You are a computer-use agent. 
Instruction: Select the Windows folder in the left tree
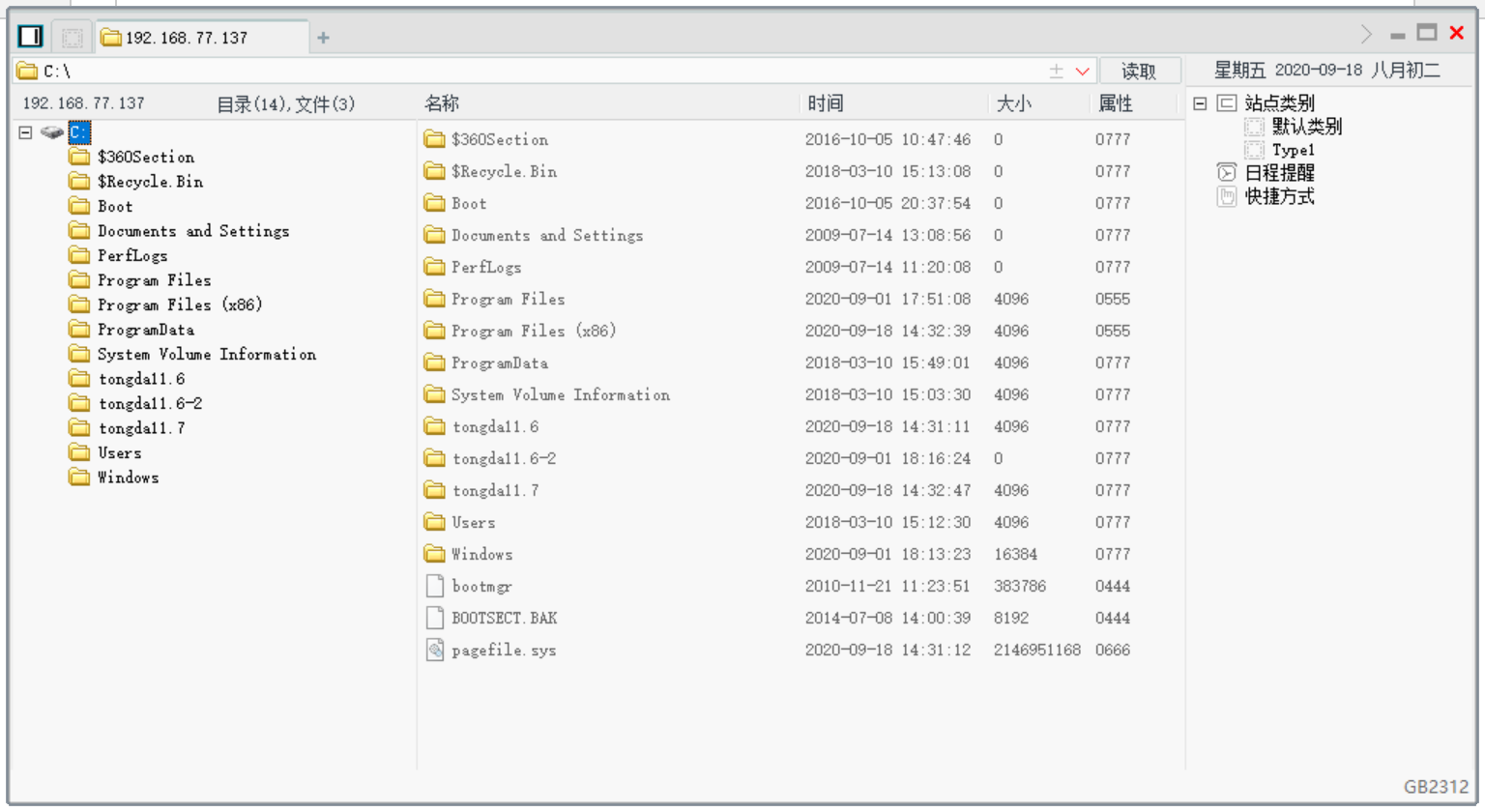(128, 478)
